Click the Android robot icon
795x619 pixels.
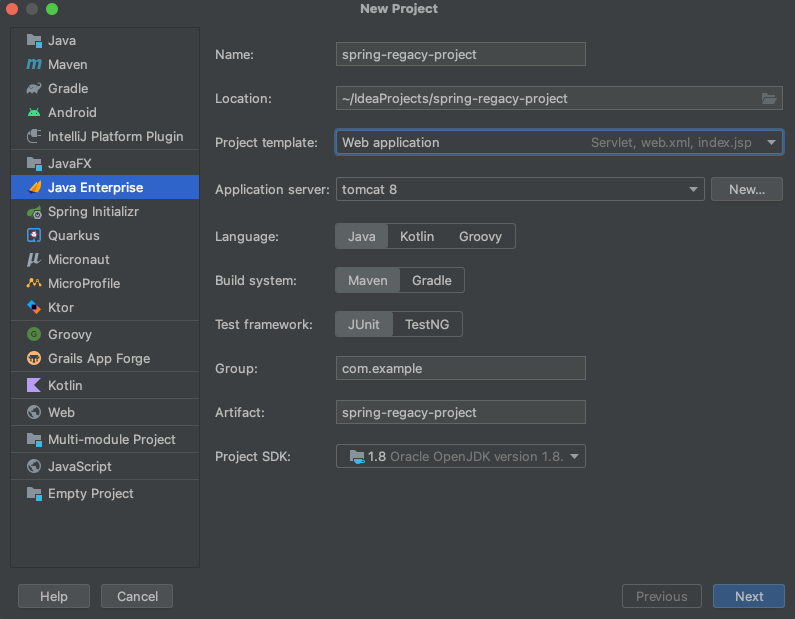point(34,113)
